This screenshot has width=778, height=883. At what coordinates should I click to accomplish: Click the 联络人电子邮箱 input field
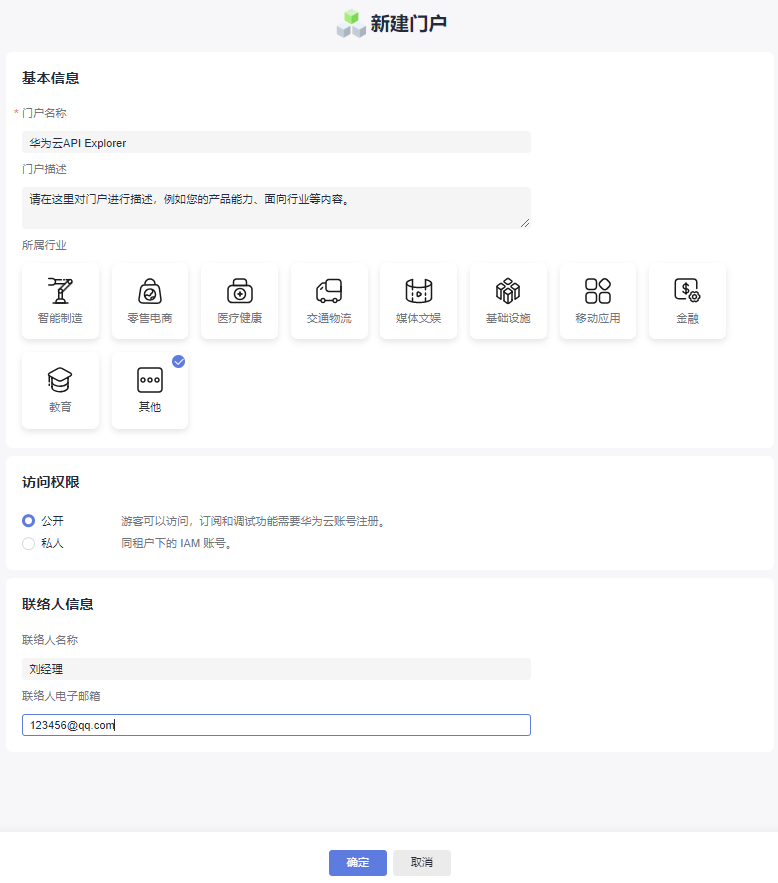[276, 725]
